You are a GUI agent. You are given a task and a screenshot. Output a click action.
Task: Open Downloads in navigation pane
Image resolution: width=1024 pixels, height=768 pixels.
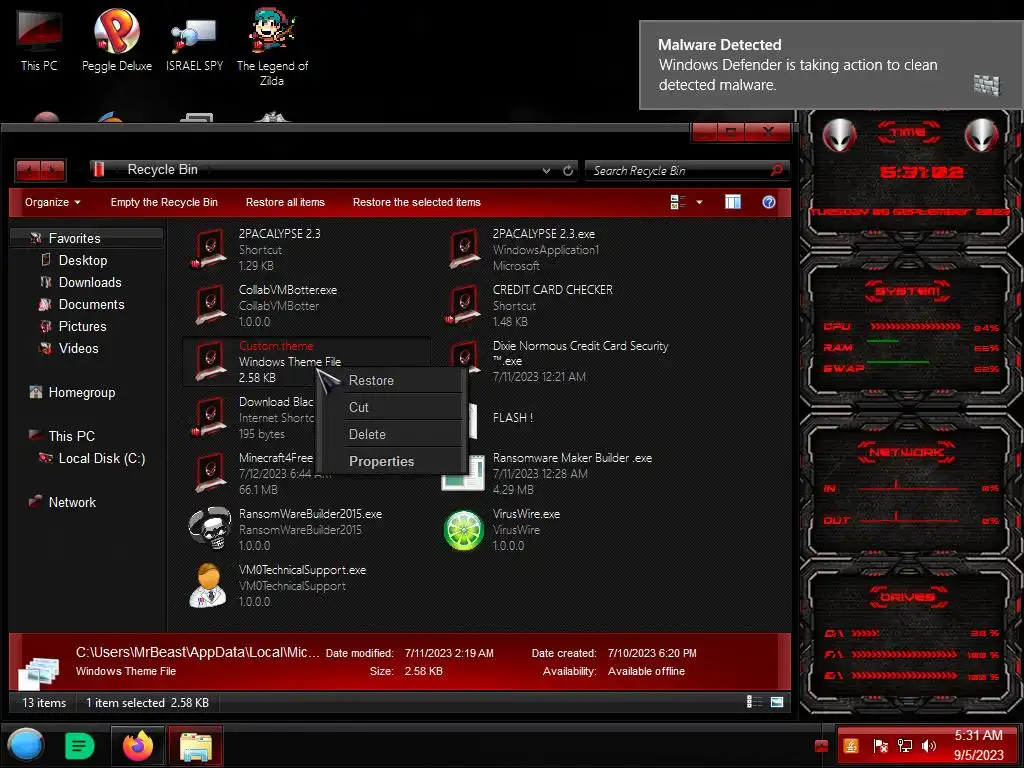pos(90,282)
